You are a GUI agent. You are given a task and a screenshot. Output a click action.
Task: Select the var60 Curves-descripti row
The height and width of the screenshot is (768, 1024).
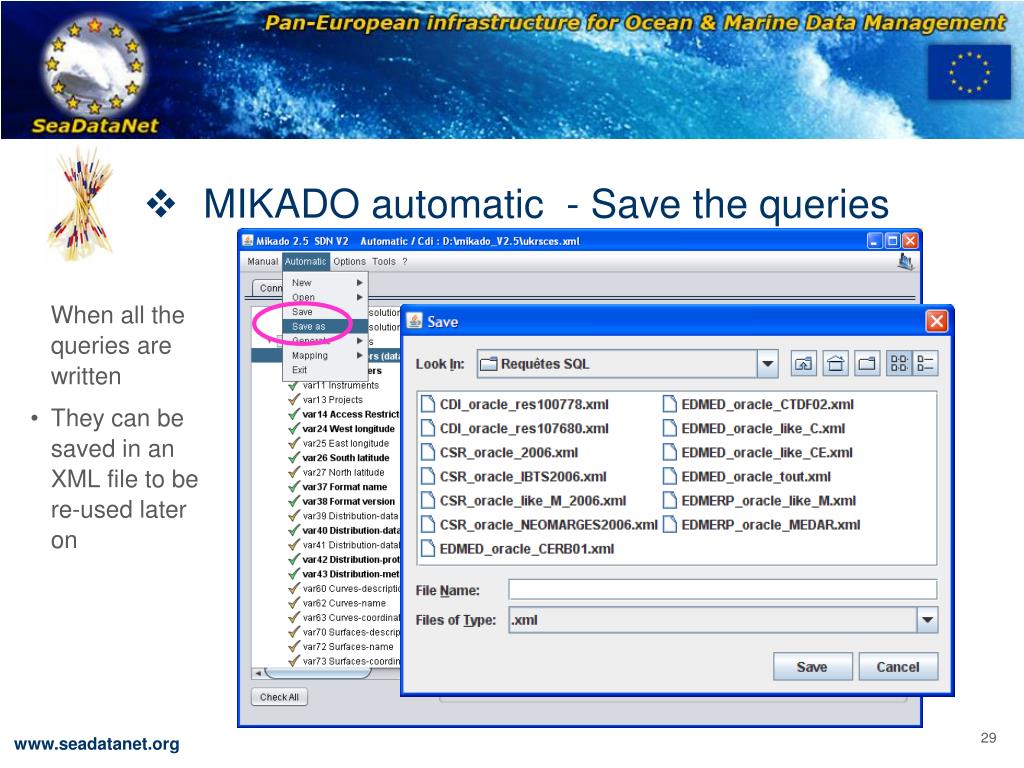click(x=344, y=588)
